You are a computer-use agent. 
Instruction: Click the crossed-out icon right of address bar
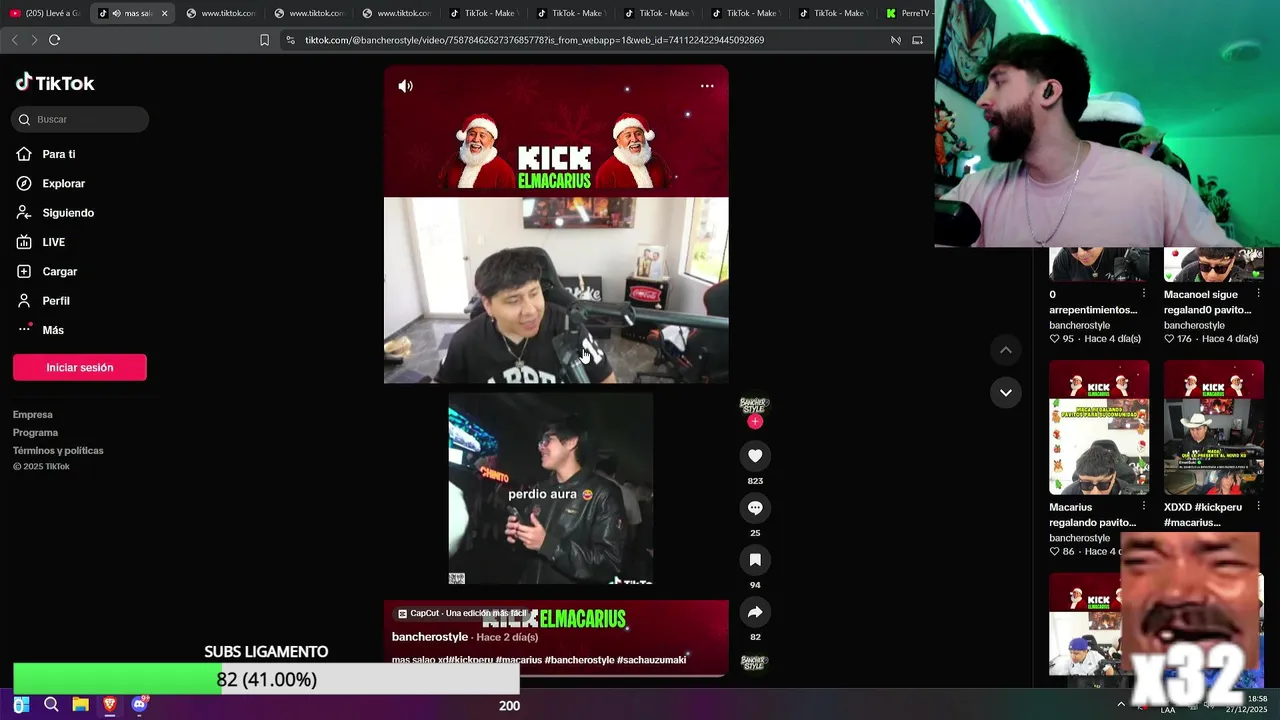tap(896, 40)
